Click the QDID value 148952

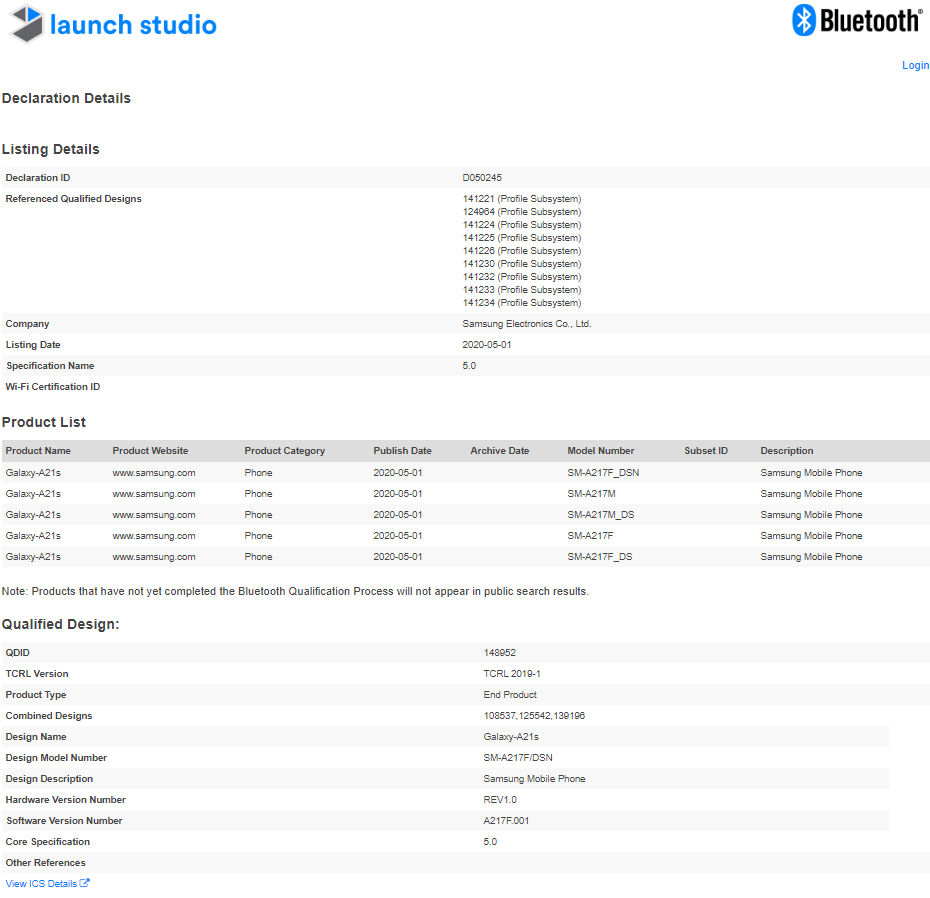coord(499,653)
